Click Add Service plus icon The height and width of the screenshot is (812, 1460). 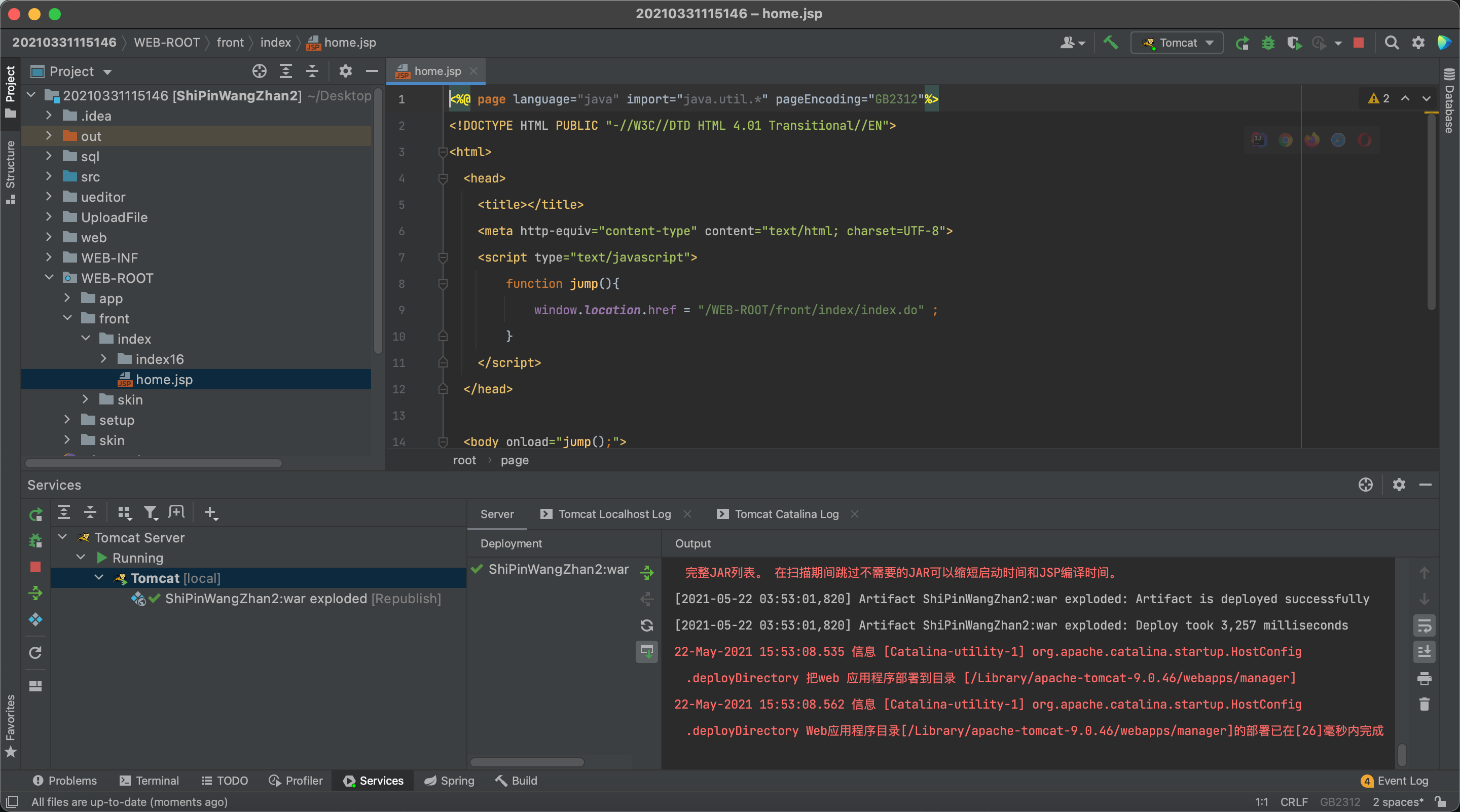[210, 513]
